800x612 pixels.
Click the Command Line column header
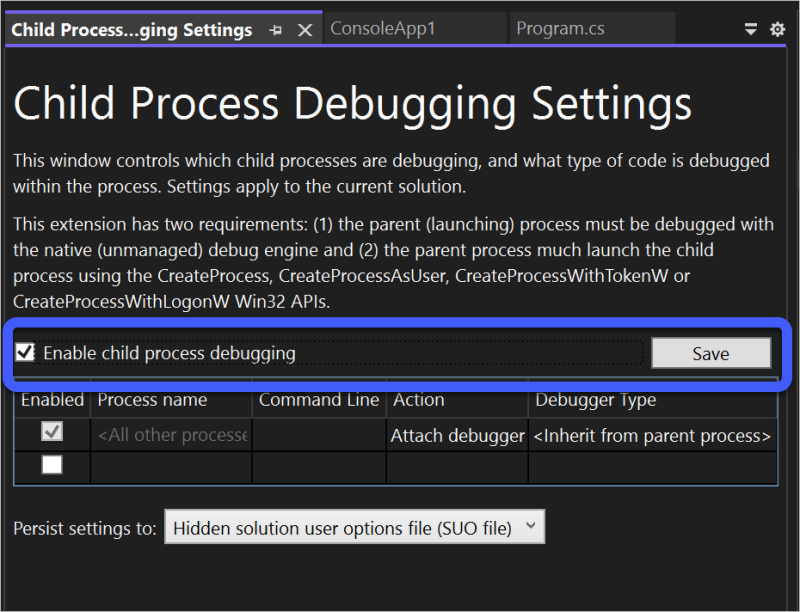click(319, 400)
